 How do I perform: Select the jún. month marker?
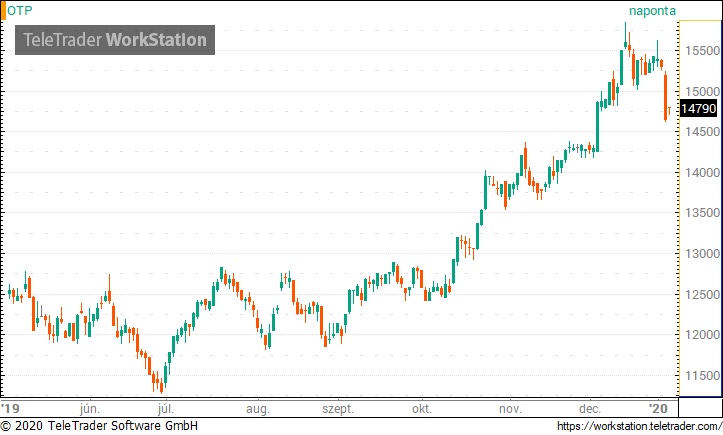click(x=89, y=409)
